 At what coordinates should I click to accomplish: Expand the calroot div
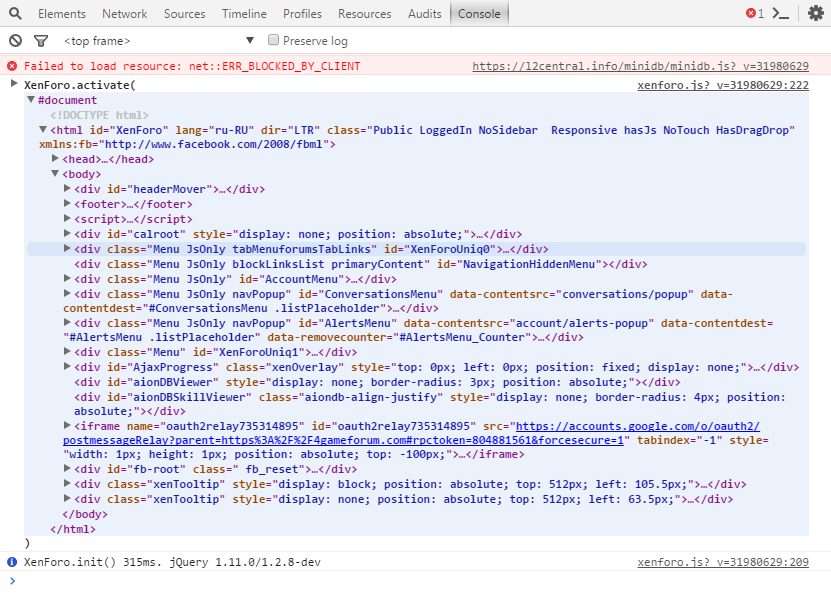point(67,233)
